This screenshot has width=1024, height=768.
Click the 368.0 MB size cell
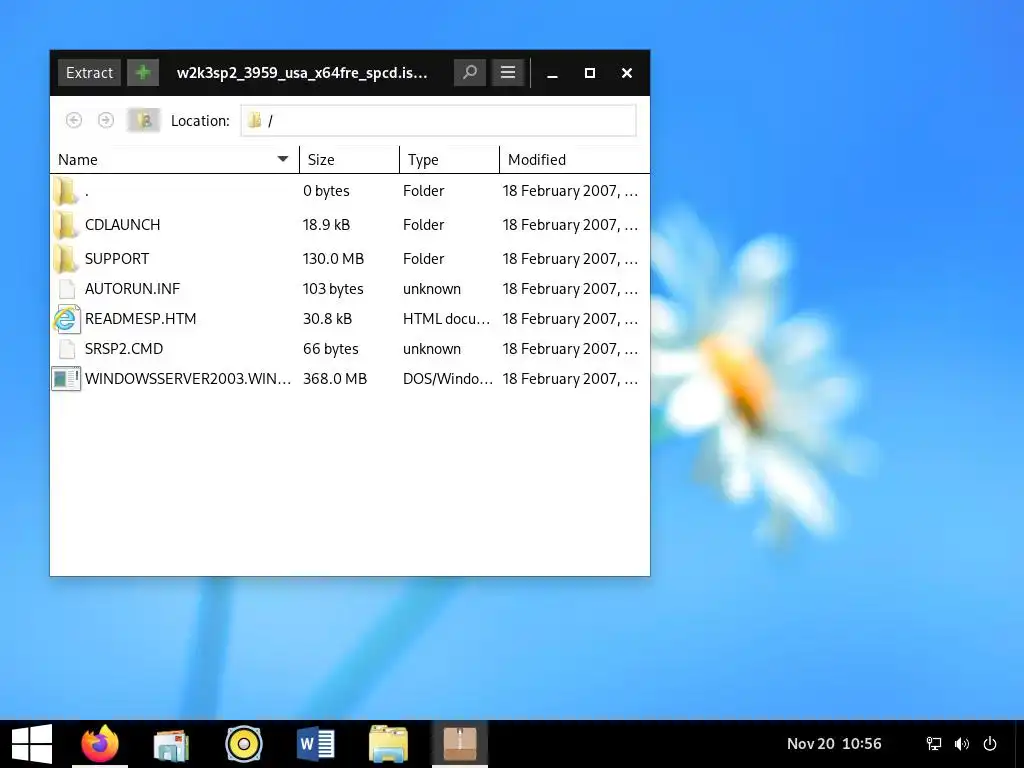334,379
